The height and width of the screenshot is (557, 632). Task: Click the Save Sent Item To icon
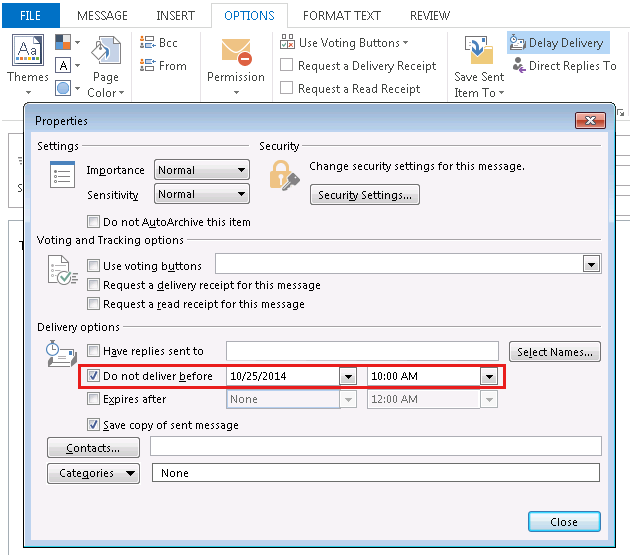coord(479,50)
